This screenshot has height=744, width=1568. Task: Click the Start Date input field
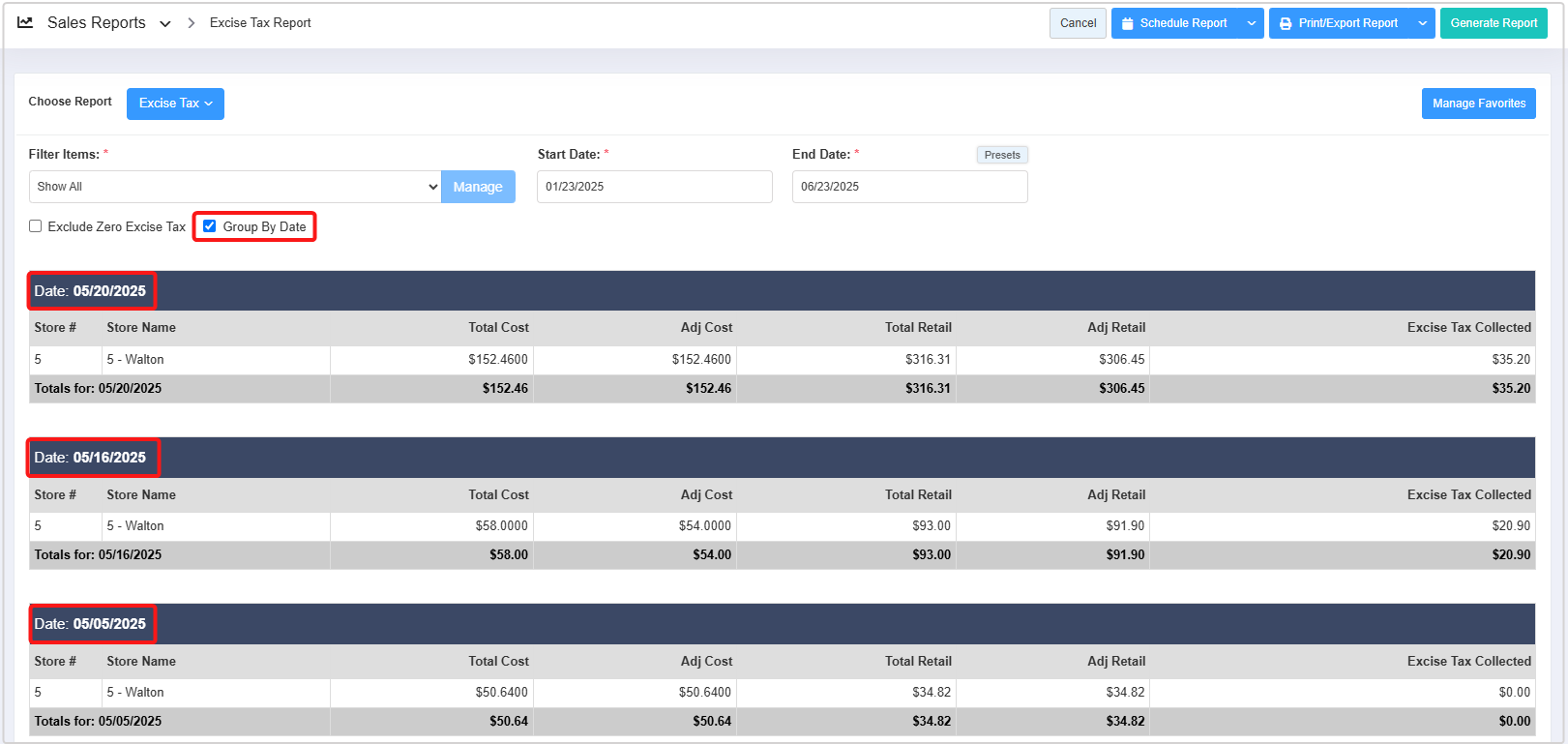pyautogui.click(x=655, y=187)
